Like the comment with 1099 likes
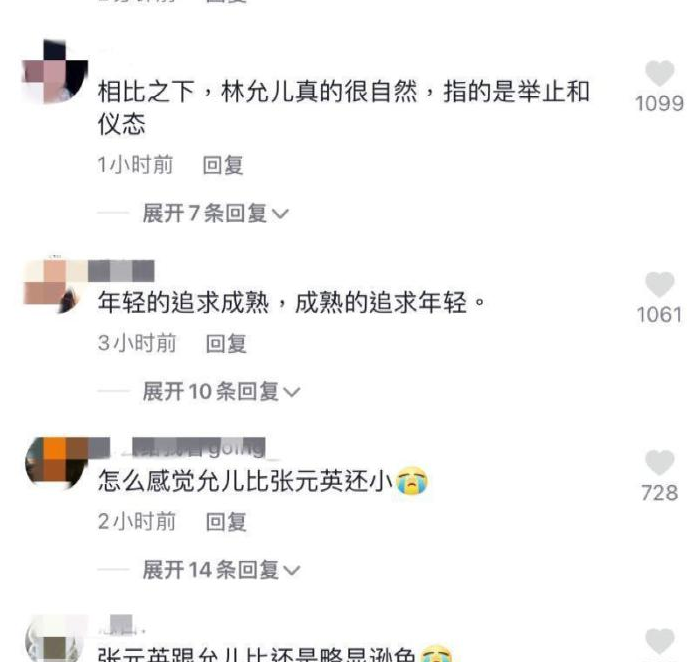The height and width of the screenshot is (662, 697). 660,73
